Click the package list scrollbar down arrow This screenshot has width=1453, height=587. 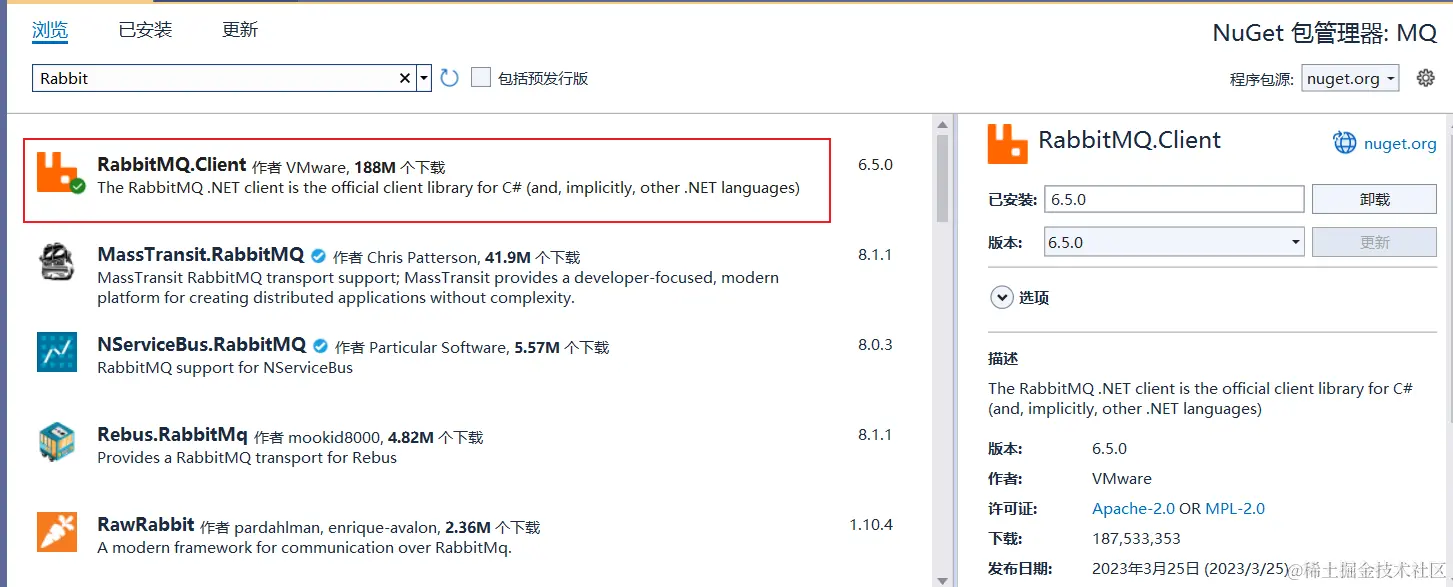[x=942, y=579]
